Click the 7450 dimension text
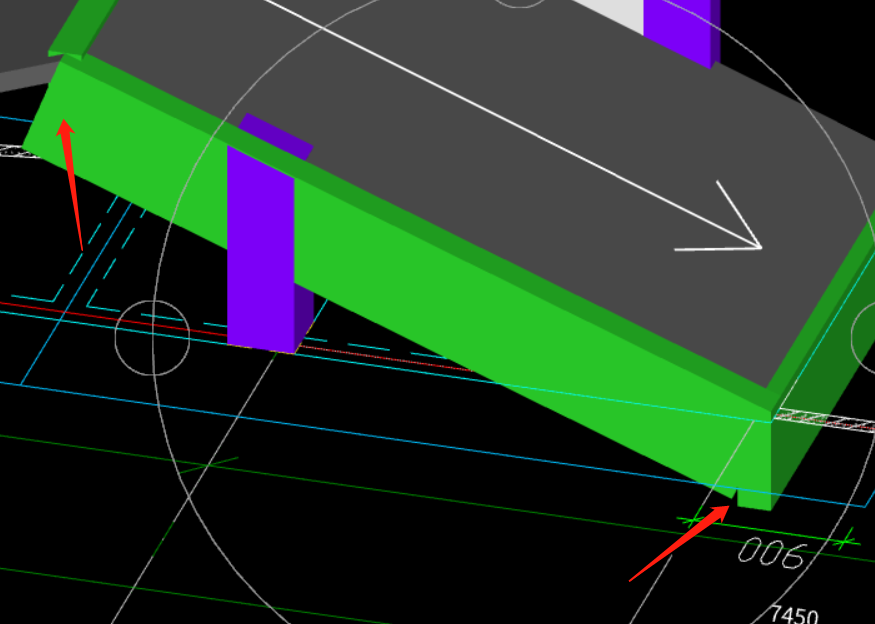The height and width of the screenshot is (624, 875). (794, 615)
